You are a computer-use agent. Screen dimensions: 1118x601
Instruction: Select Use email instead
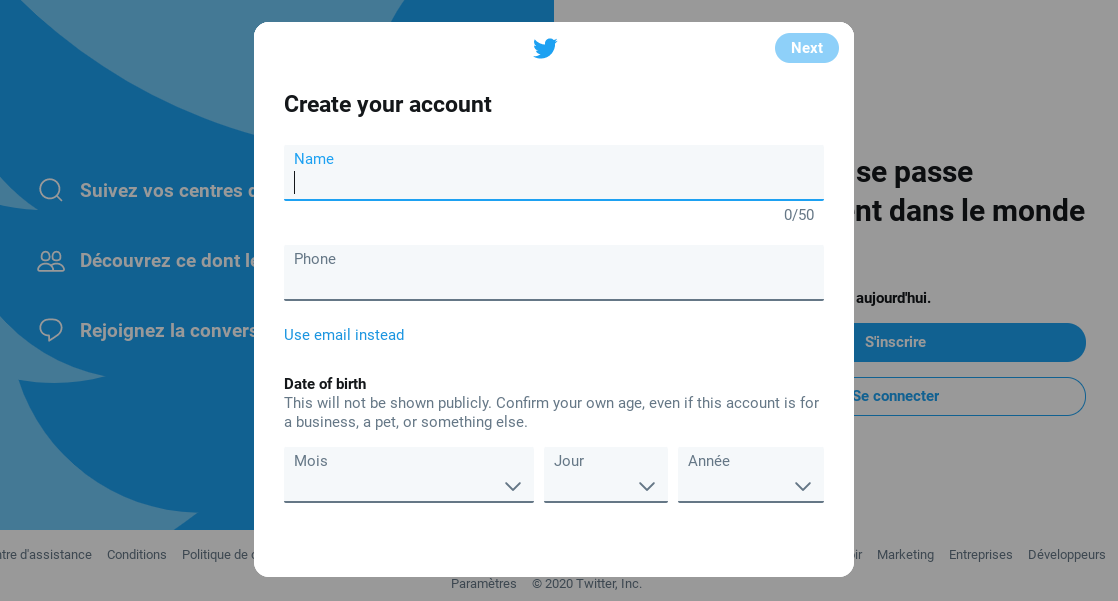(344, 335)
